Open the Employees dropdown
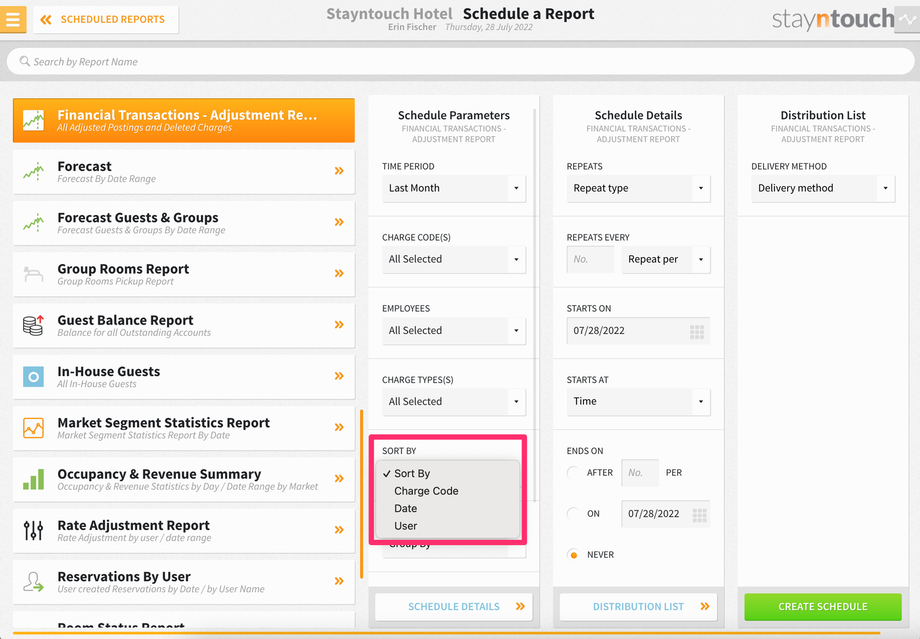Screen dimensions: 920x639 (x=454, y=331)
